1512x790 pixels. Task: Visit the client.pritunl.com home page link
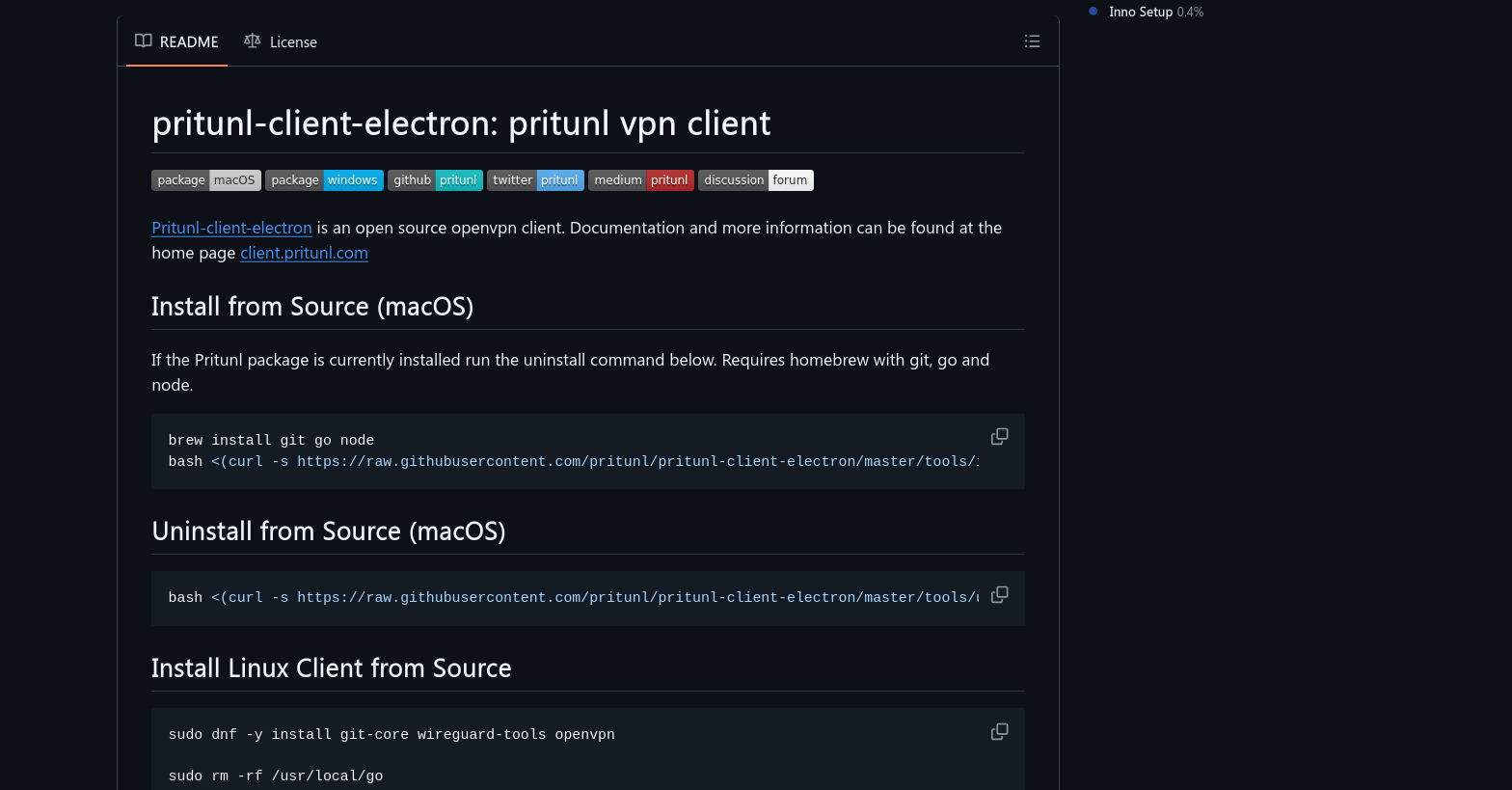[304, 253]
